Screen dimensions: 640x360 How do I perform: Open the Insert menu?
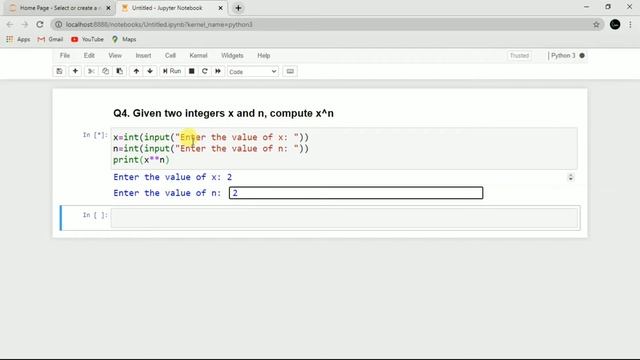[143, 56]
